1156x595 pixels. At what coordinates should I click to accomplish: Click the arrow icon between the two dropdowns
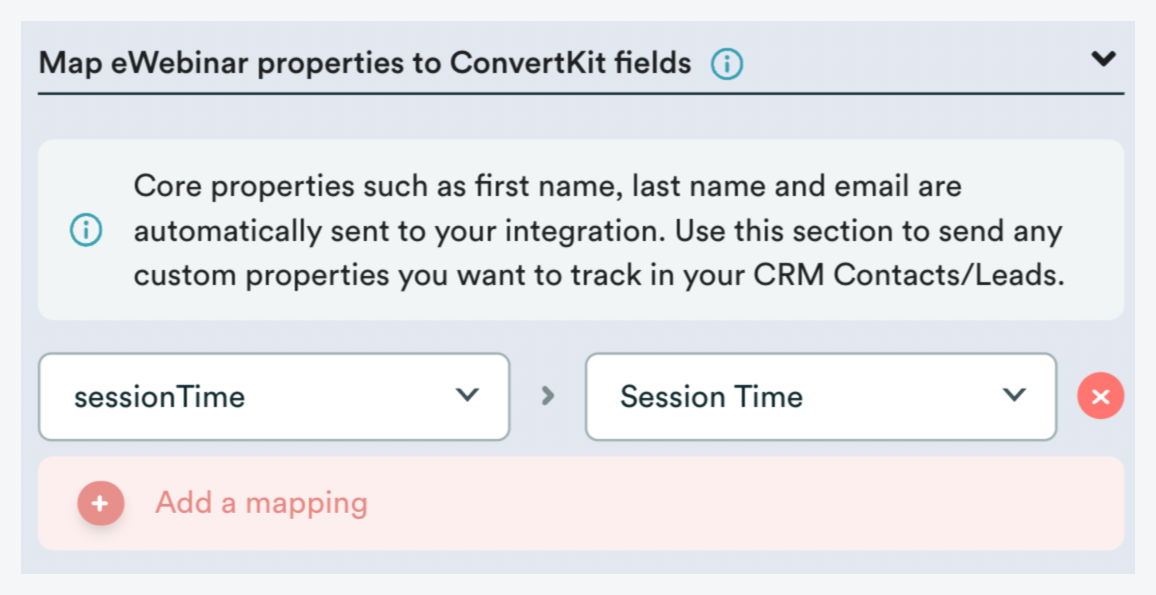pos(547,396)
